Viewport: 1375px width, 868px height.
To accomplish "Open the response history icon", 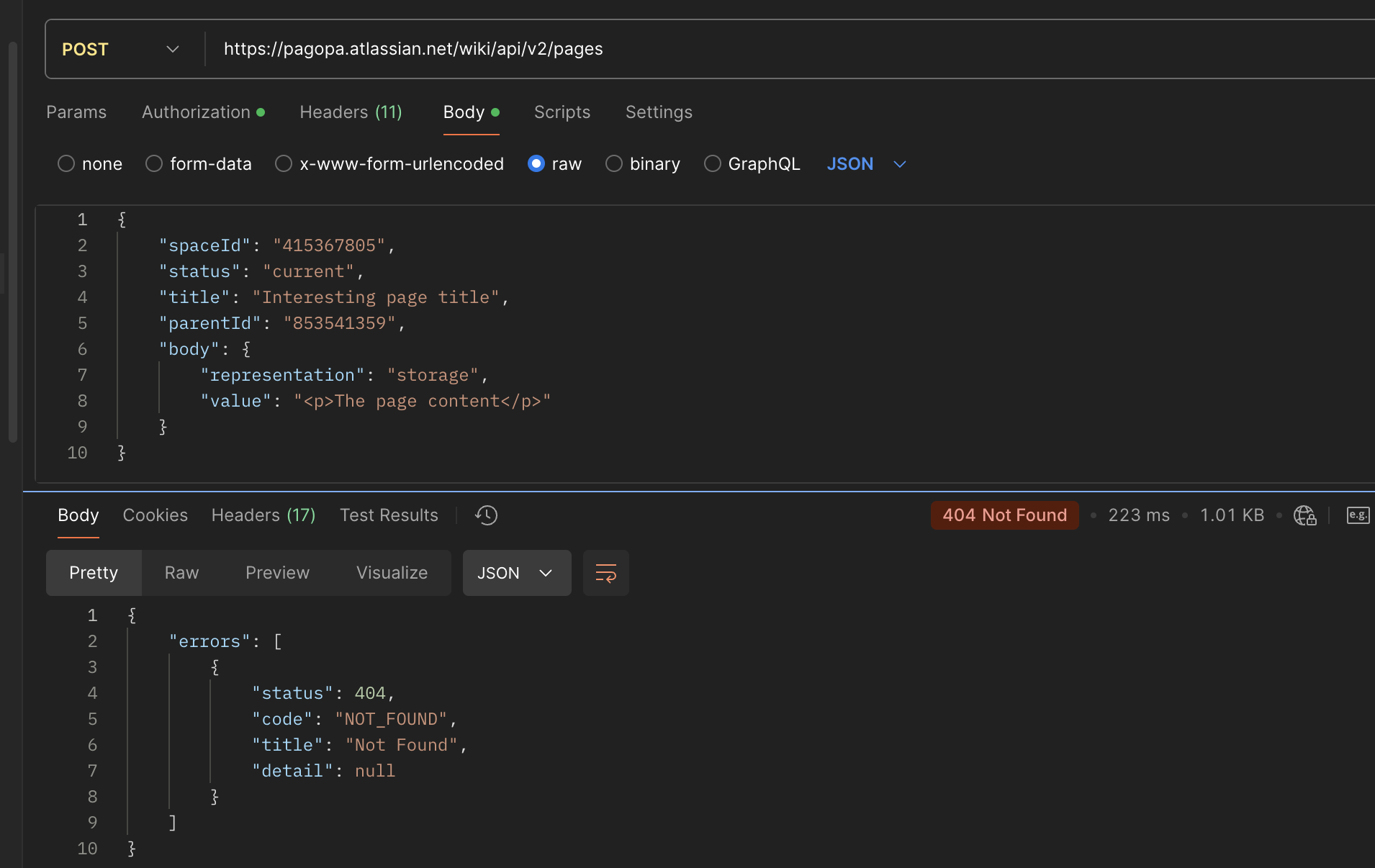I will click(486, 515).
